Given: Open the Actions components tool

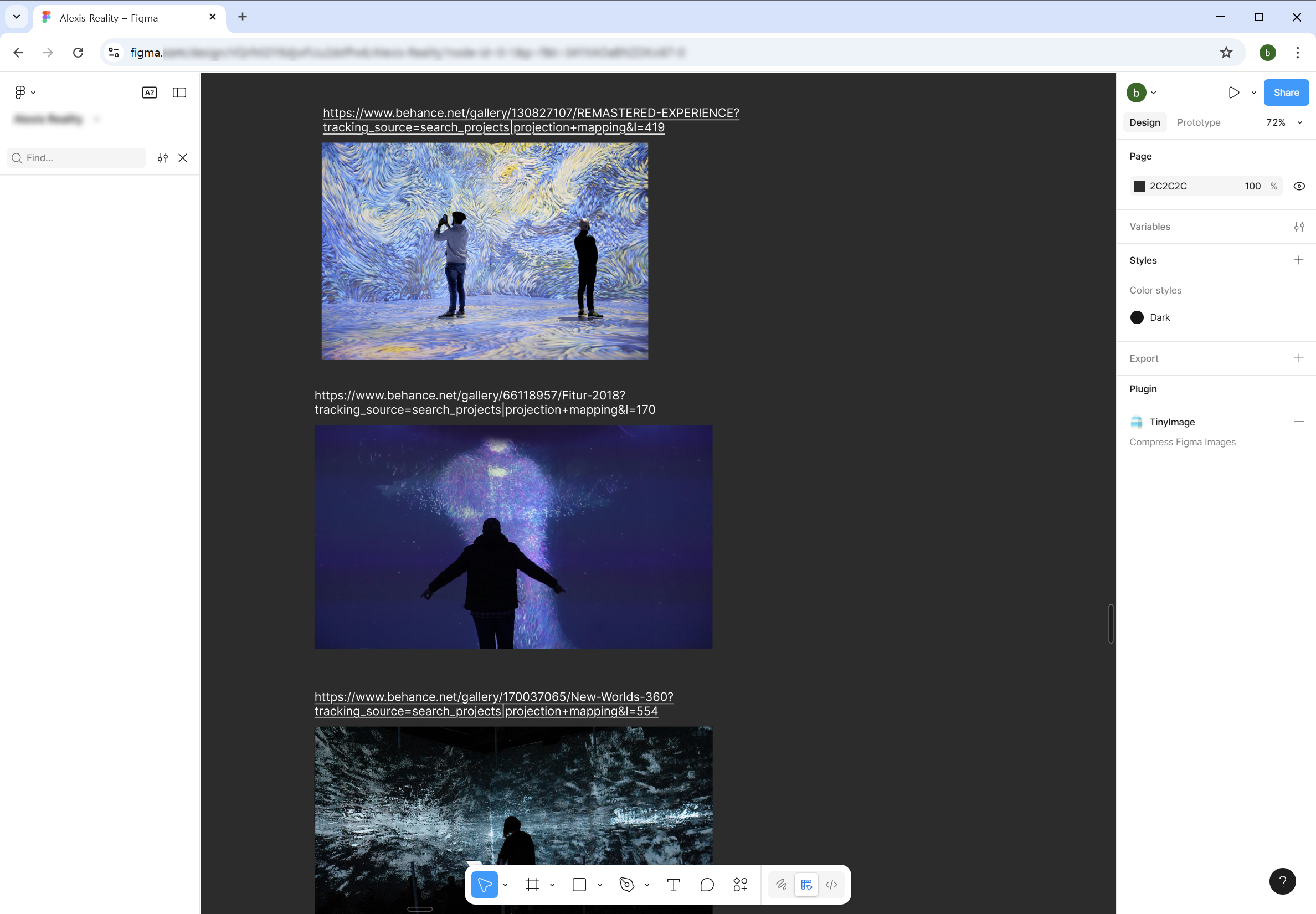Looking at the screenshot, I should click(740, 885).
